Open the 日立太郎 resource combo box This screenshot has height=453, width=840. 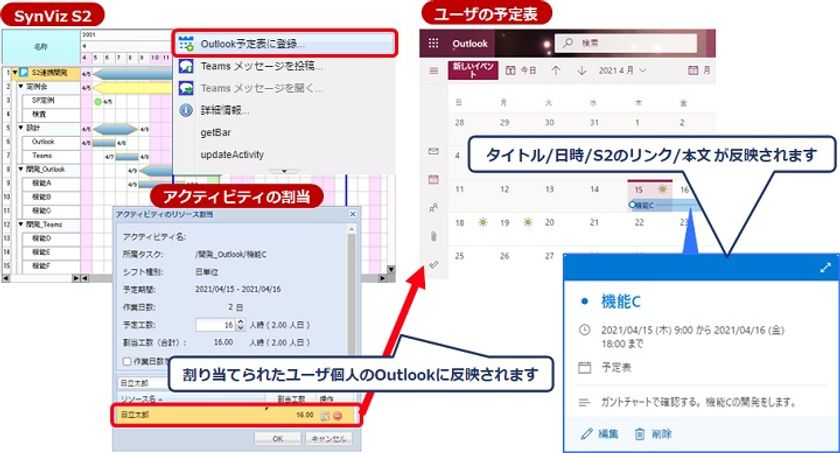point(144,383)
